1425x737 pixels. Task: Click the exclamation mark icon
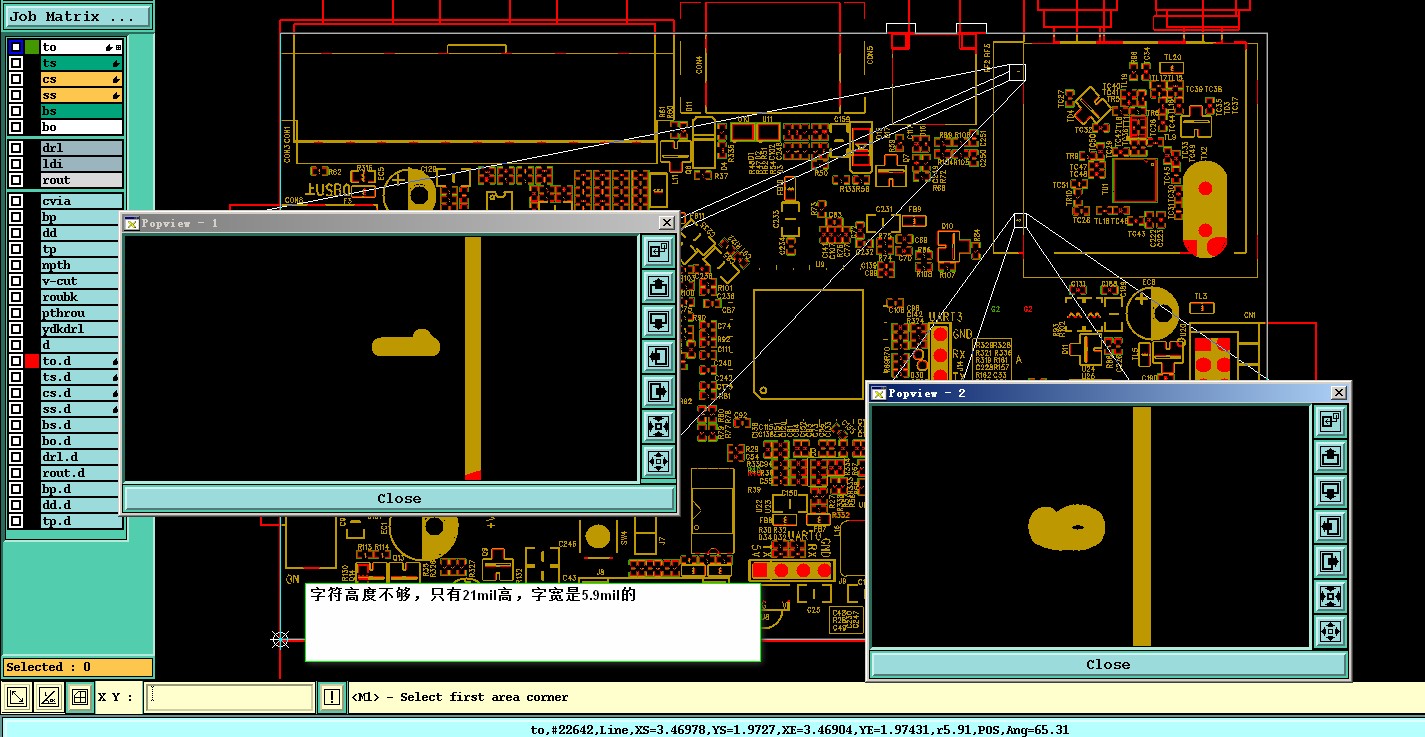pos(332,697)
